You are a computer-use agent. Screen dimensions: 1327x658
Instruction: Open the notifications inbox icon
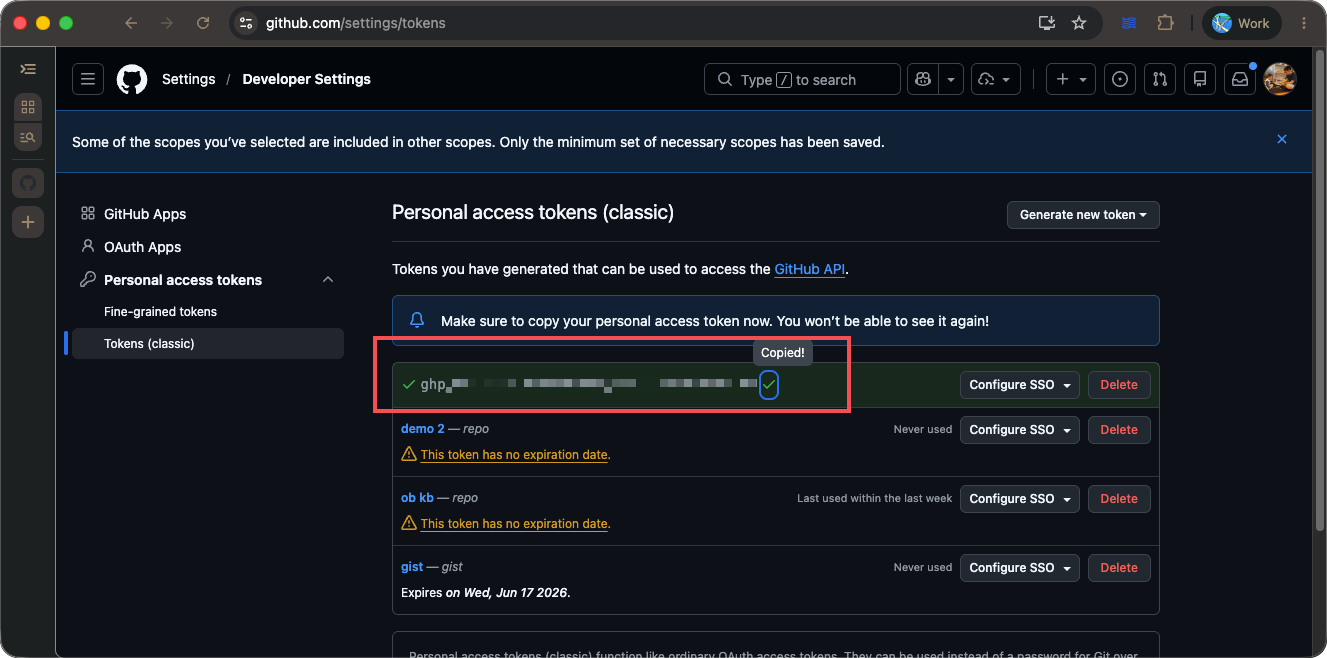point(1240,79)
